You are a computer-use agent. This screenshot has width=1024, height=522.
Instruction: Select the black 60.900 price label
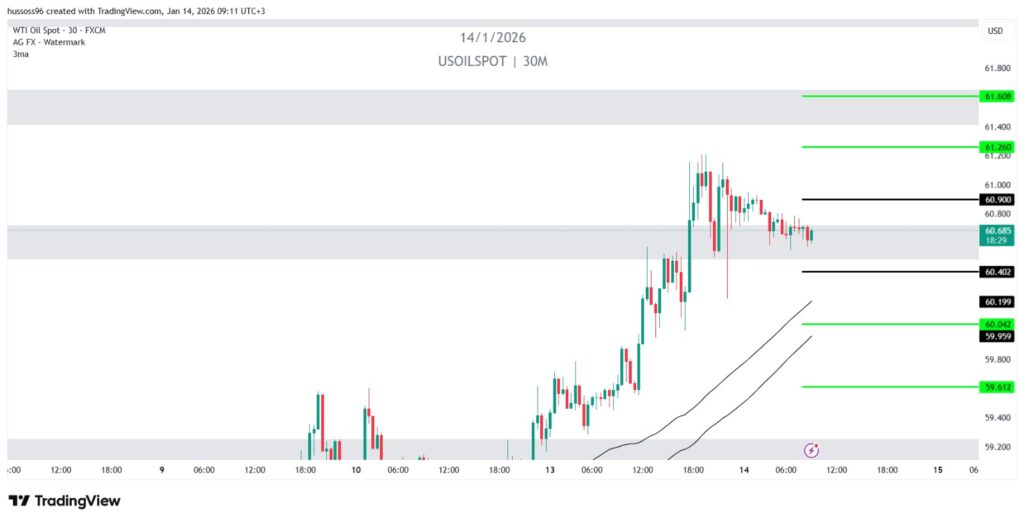(997, 200)
